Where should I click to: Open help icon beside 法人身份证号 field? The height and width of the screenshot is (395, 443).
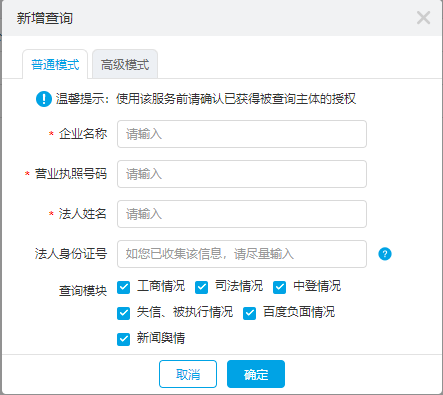click(x=385, y=254)
